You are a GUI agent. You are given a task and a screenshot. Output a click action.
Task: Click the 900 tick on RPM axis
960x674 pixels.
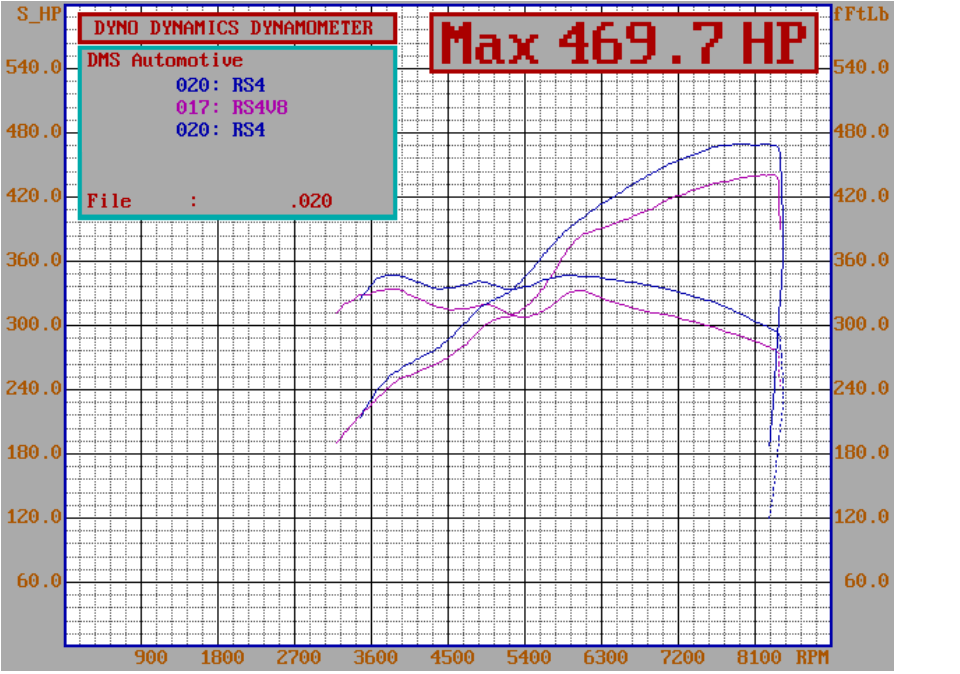(150, 658)
